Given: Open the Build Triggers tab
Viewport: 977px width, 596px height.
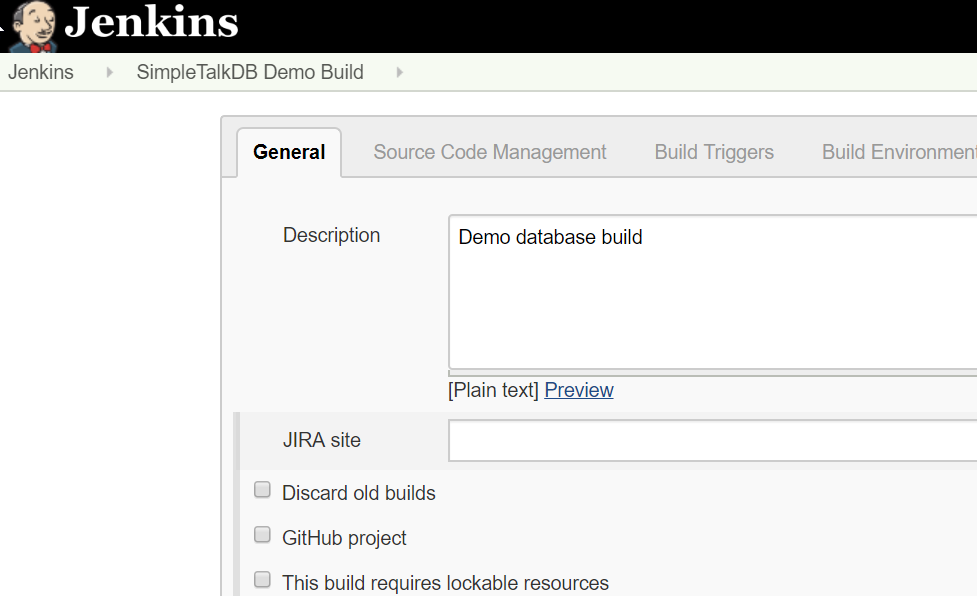Looking at the screenshot, I should coord(713,151).
